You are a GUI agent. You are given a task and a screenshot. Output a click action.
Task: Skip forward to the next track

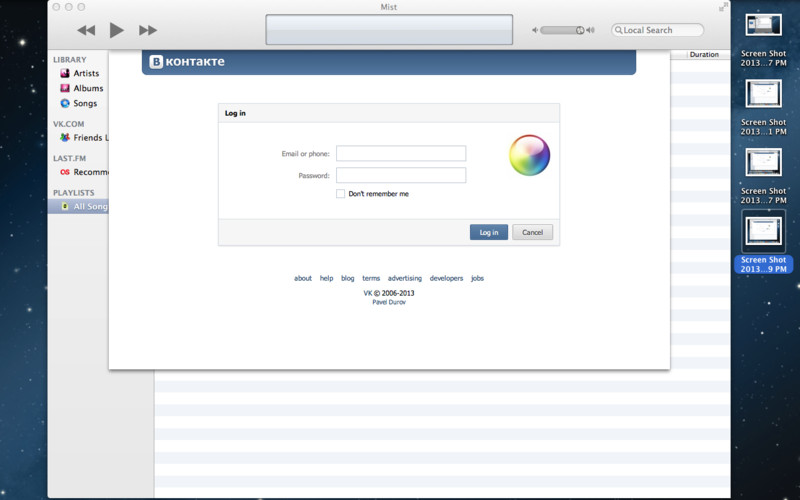[x=147, y=30]
